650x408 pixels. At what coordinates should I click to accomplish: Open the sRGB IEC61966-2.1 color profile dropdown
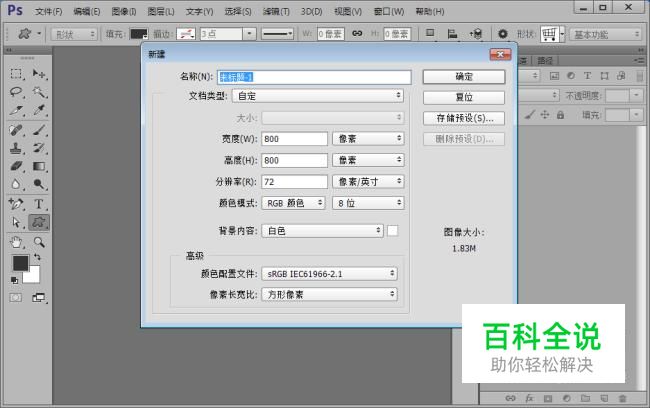[329, 274]
